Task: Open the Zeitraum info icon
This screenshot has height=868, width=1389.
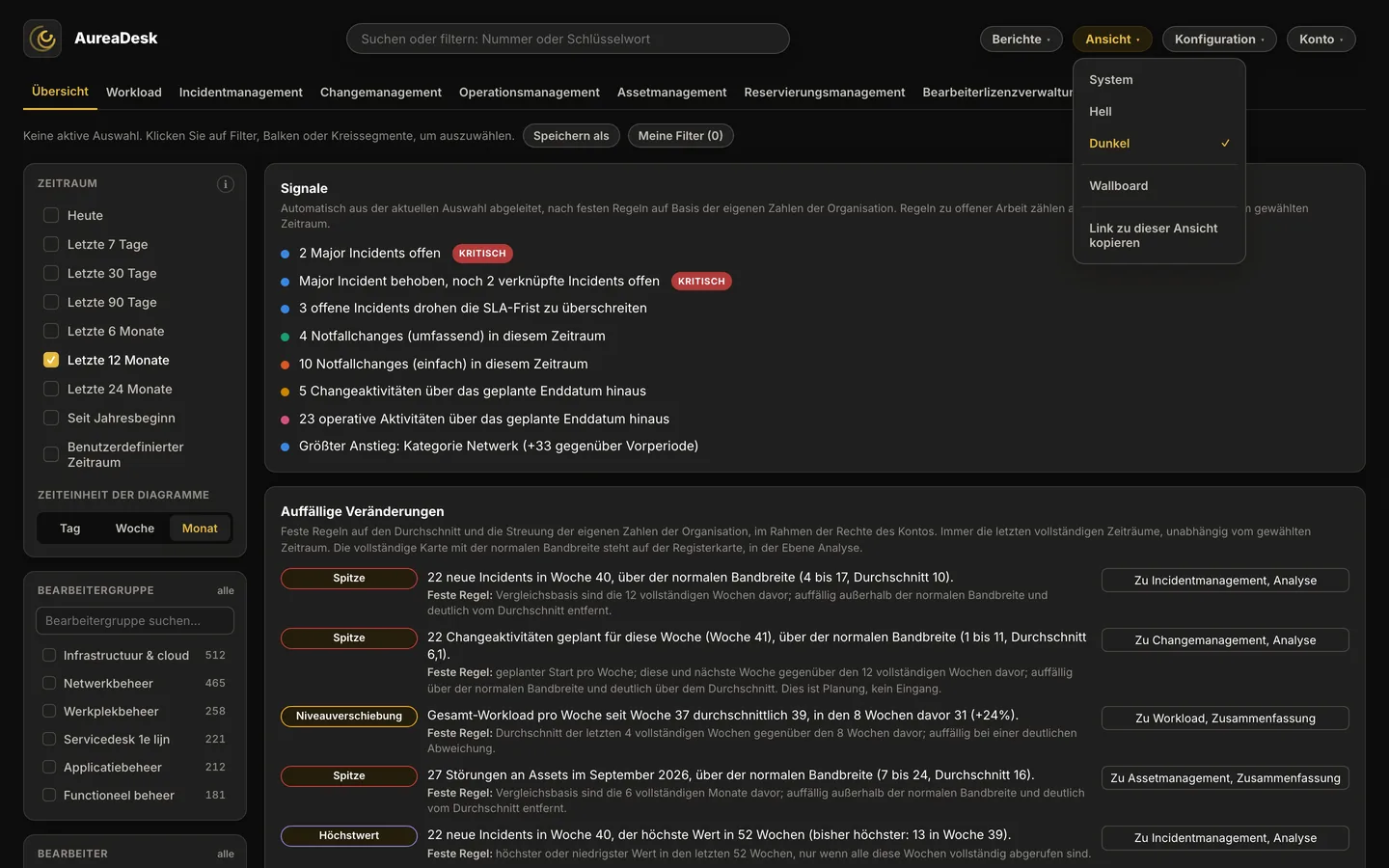Action: point(226,184)
